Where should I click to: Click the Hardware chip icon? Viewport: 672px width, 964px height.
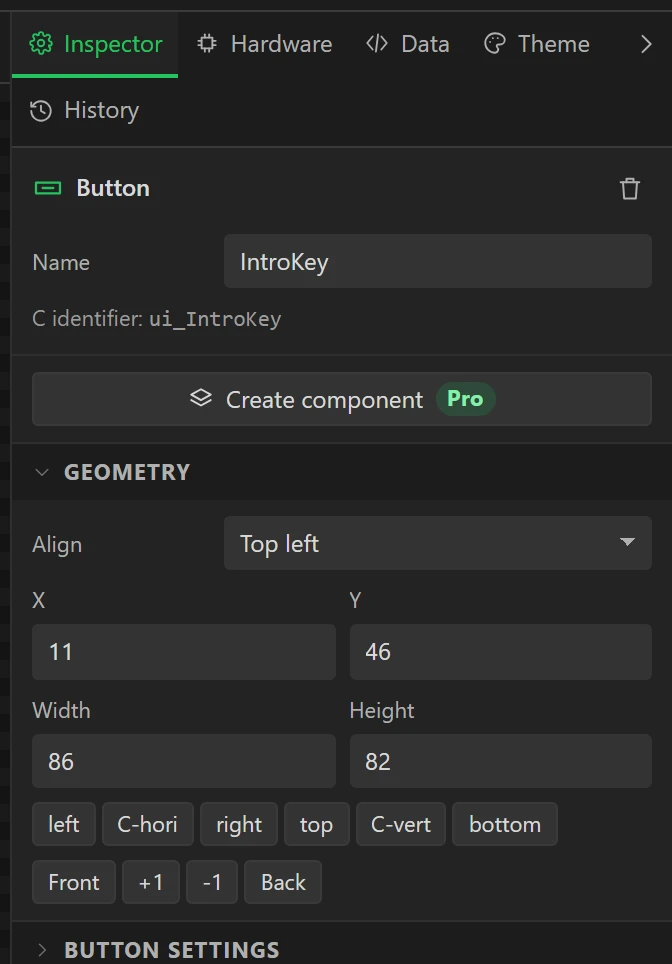pos(207,44)
